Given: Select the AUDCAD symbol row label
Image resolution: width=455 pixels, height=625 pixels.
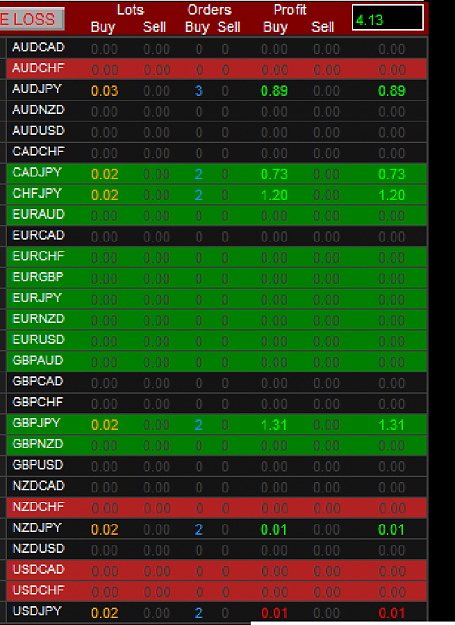Looking at the screenshot, I should pyautogui.click(x=38, y=47).
